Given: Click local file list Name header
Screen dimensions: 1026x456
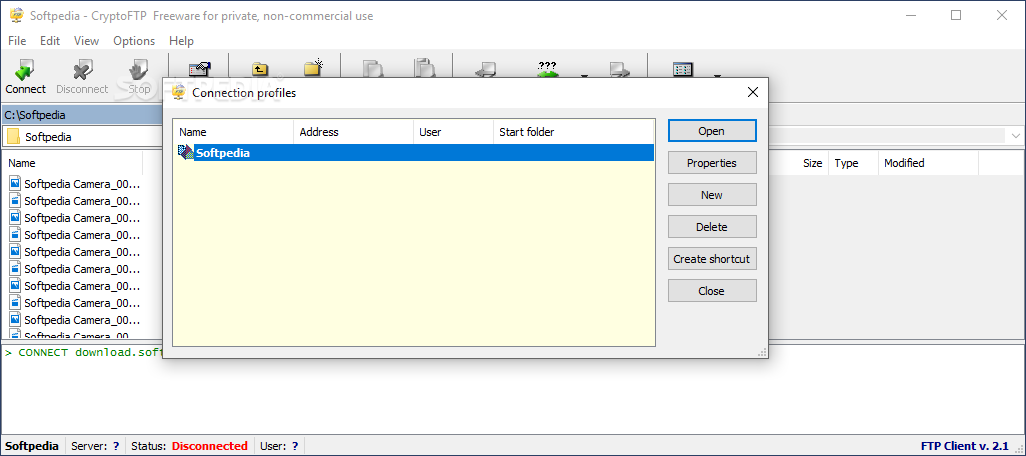Looking at the screenshot, I should (x=72, y=163).
